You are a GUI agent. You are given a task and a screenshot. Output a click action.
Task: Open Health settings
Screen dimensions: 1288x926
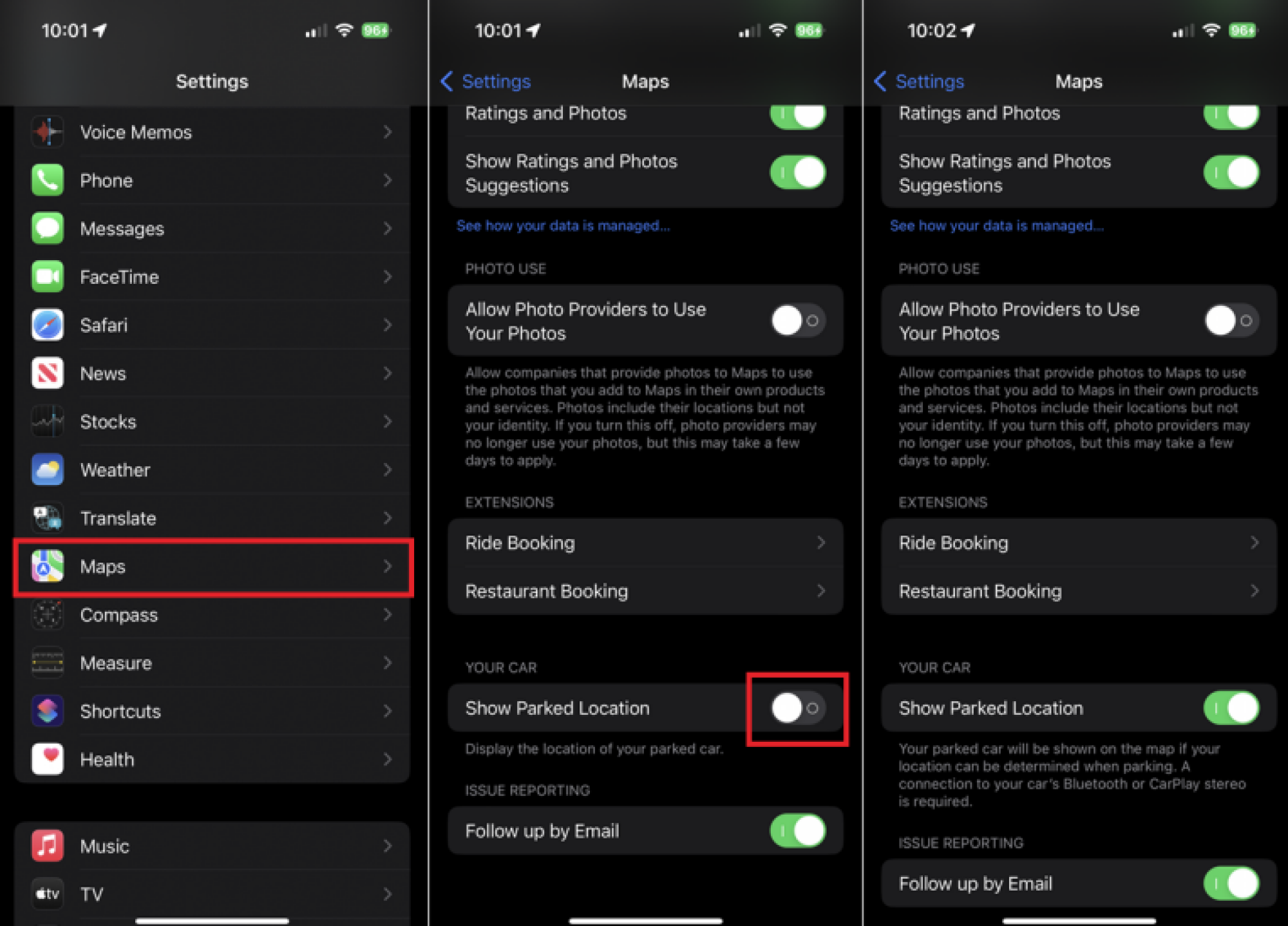pos(210,758)
